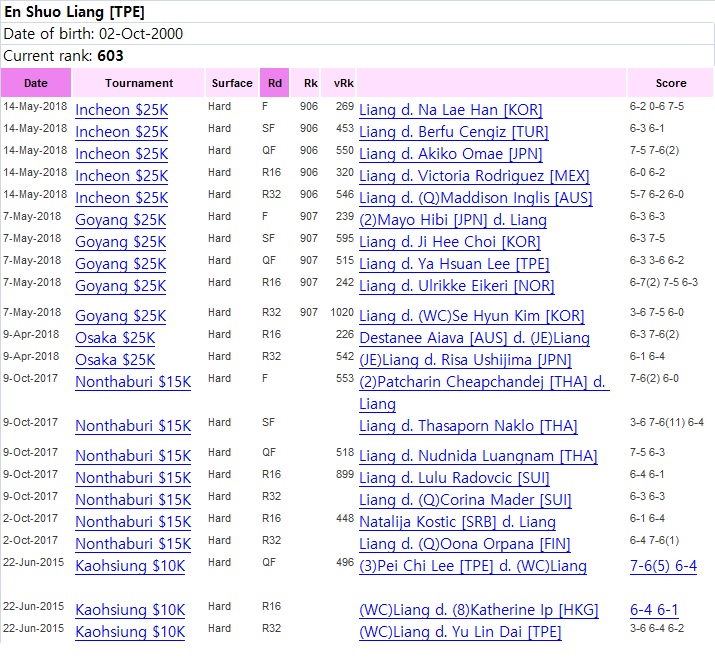
Task: Open Mayo Hibi d. Liang match link
Action: coord(453,220)
